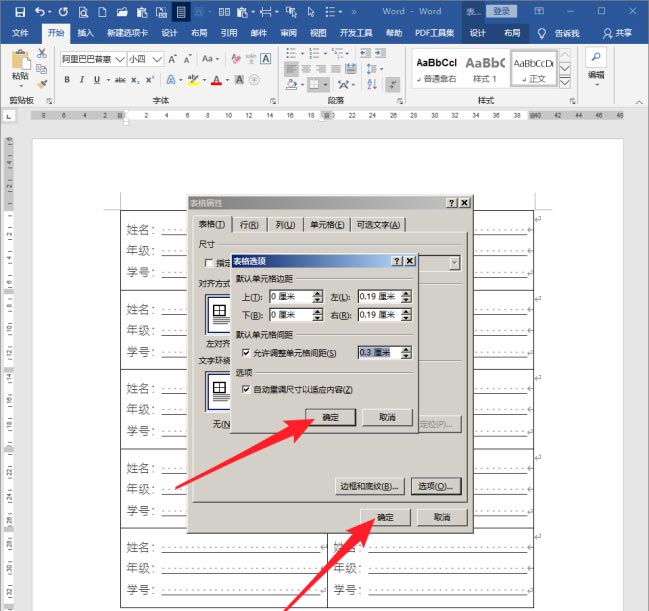Open the font name dropdown 阿里巴巴普惠
649x611 pixels.
point(120,59)
